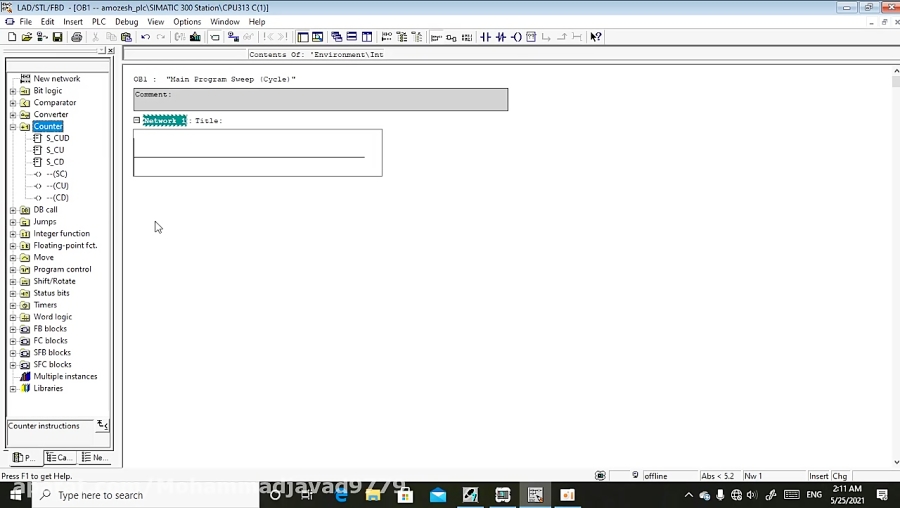The width and height of the screenshot is (900, 508).
Task: Expand the Bit logic folder
Action: 13,91
